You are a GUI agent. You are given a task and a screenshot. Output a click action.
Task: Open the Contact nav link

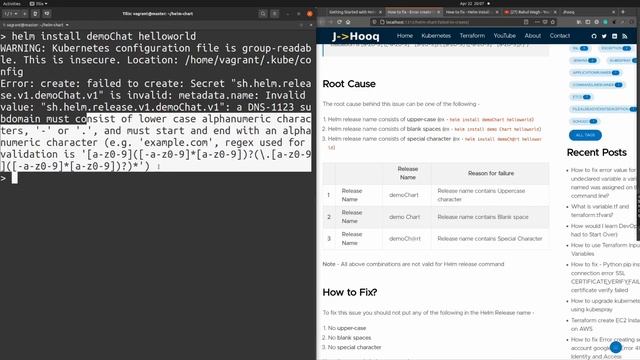tap(560, 36)
